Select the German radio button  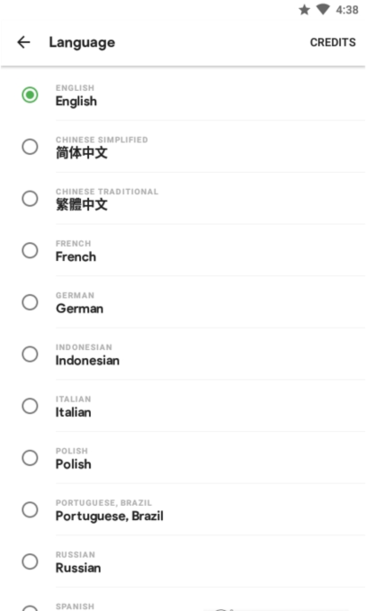(30, 302)
